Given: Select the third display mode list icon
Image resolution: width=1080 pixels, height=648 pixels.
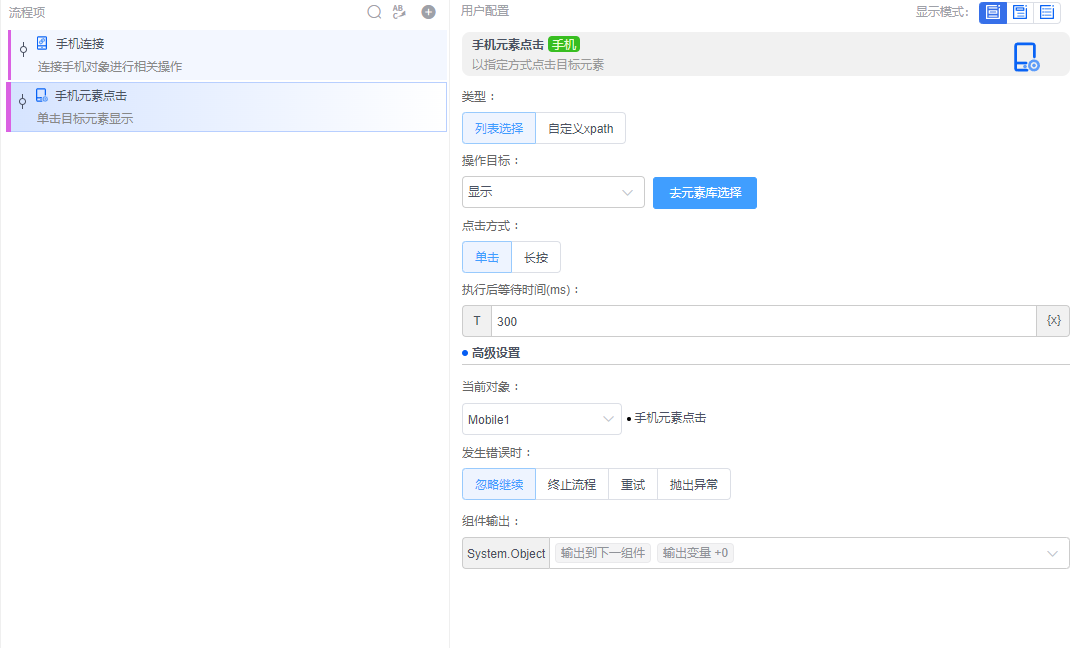Looking at the screenshot, I should 1046,12.
